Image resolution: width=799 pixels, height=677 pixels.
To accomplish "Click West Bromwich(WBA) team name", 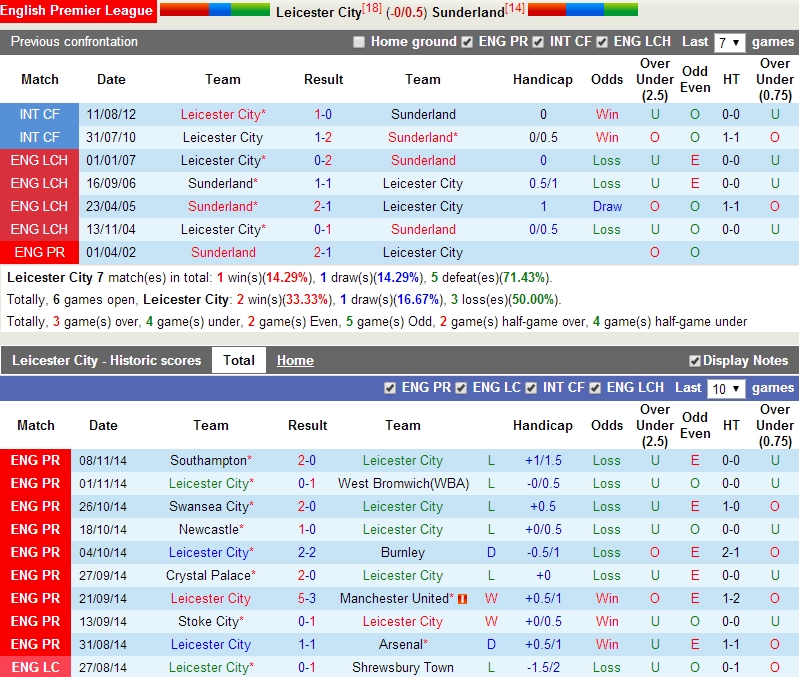I will [x=403, y=483].
